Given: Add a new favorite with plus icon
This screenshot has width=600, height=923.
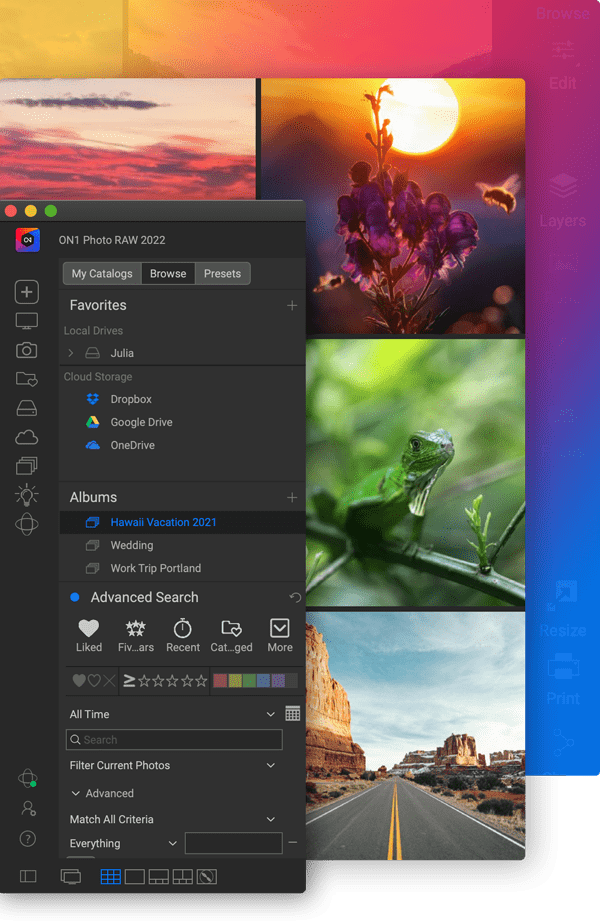Looking at the screenshot, I should 292,306.
